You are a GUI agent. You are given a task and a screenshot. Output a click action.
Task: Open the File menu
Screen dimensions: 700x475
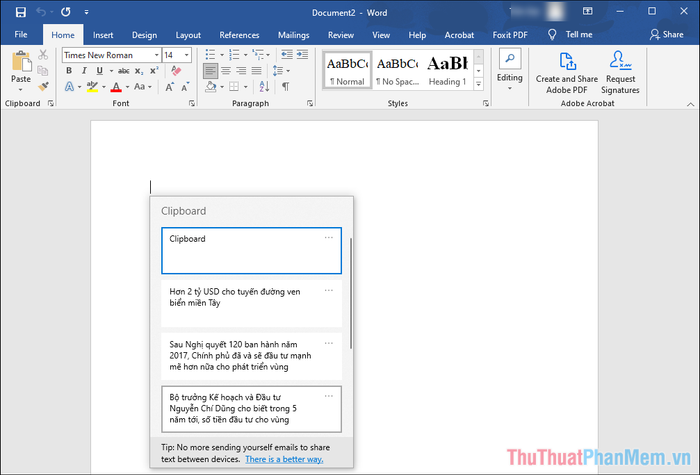click(21, 34)
